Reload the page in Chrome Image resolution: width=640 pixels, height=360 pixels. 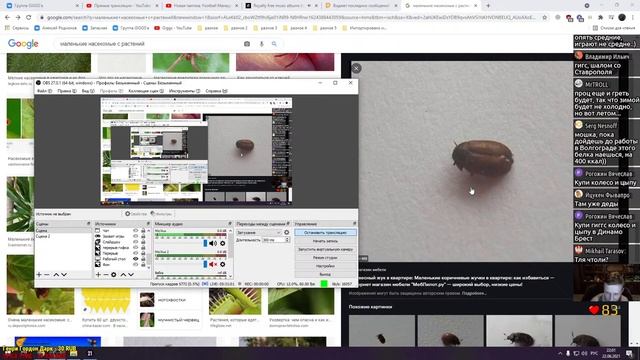click(29, 18)
